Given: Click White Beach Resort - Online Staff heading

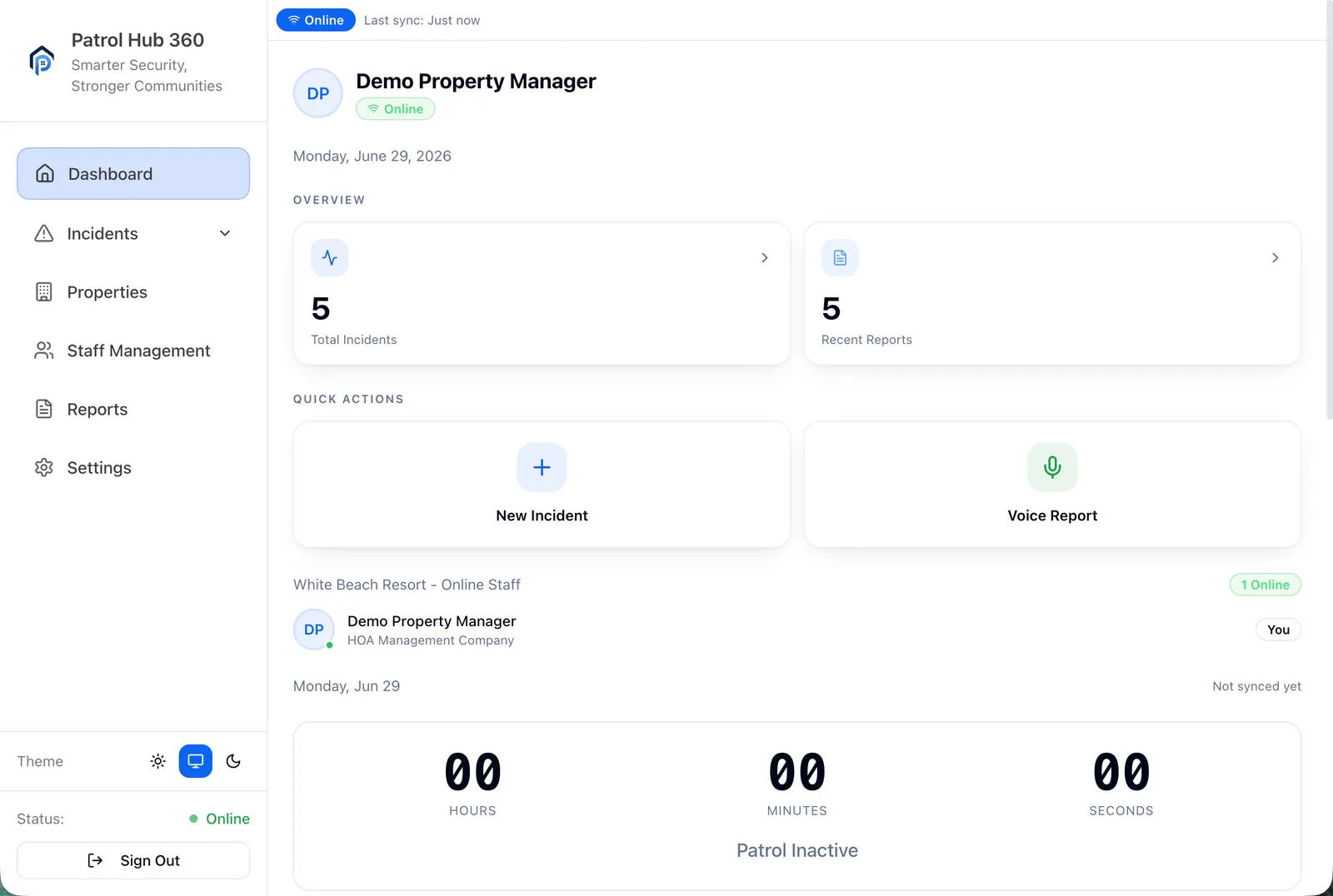Looking at the screenshot, I should pyautogui.click(x=407, y=585).
